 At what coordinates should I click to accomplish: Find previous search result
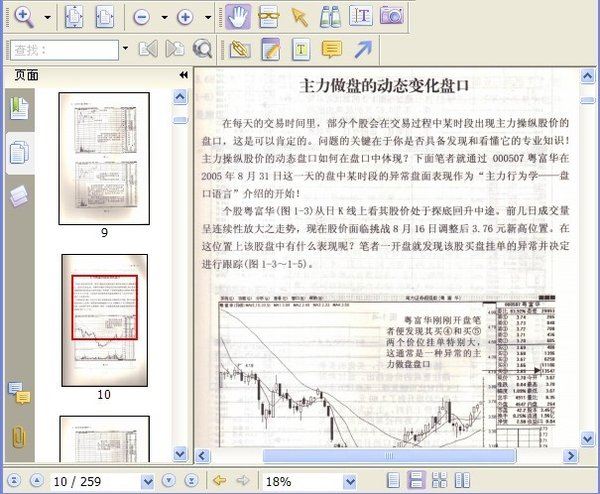(148, 49)
